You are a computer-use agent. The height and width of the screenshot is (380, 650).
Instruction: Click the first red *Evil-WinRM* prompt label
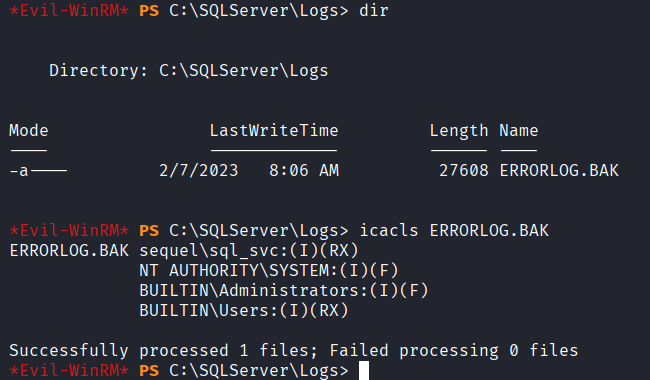point(69,11)
